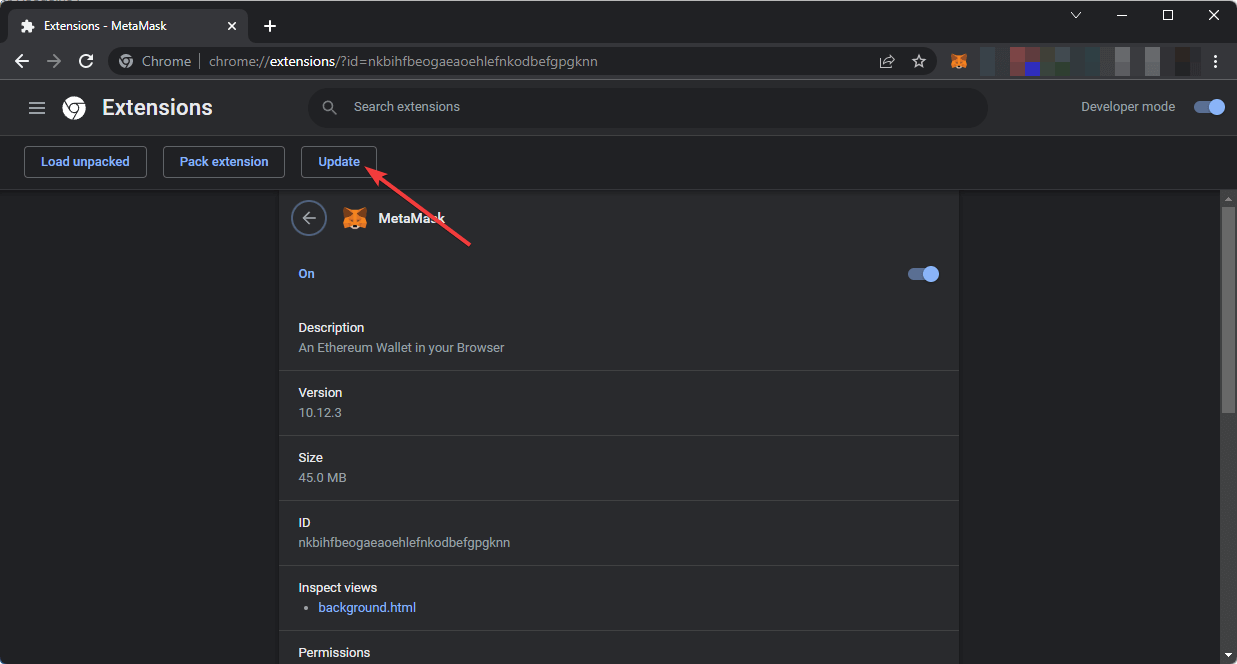Click "An Ethereum Wallet in your Browser" text
Image resolution: width=1237 pixels, height=664 pixels.
click(401, 348)
